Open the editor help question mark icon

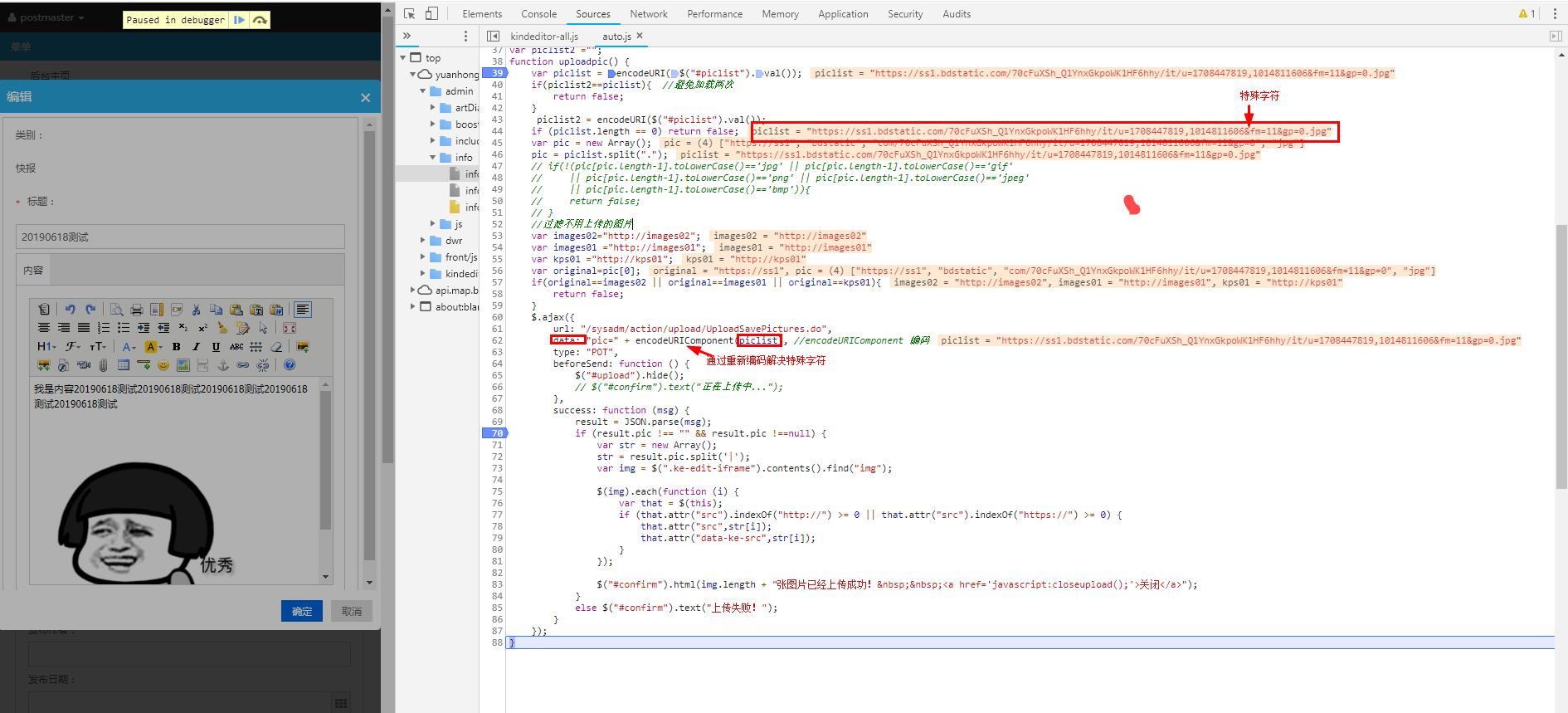tap(290, 365)
